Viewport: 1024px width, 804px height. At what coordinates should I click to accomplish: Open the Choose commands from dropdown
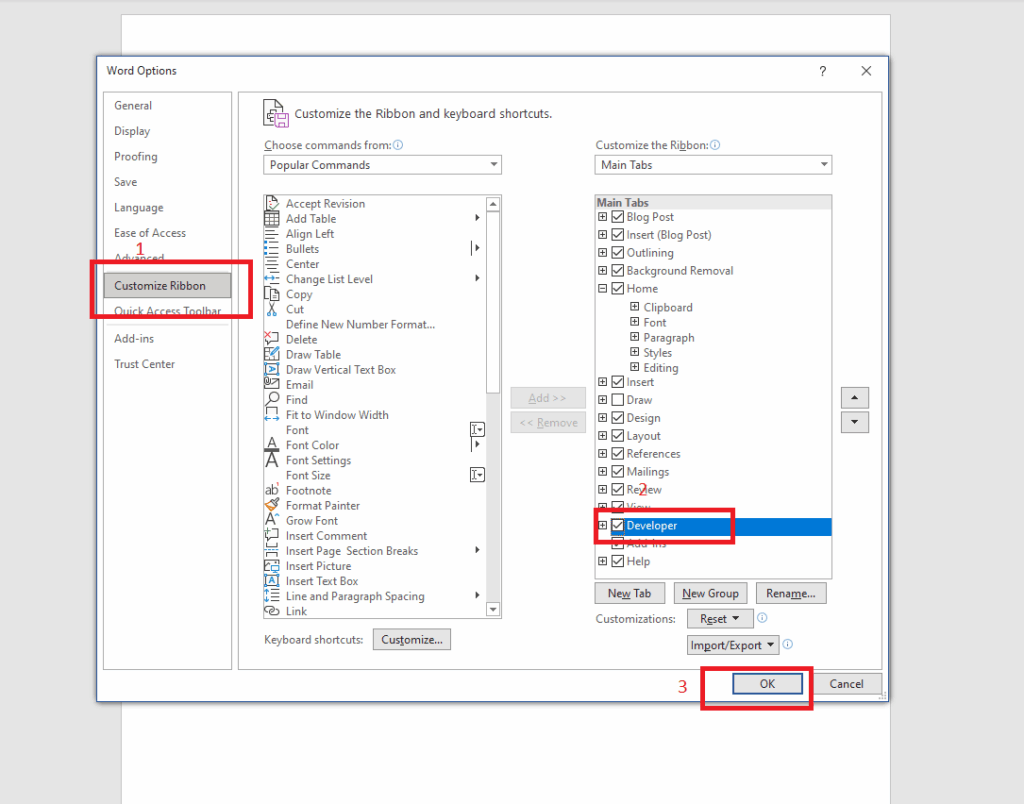382,165
